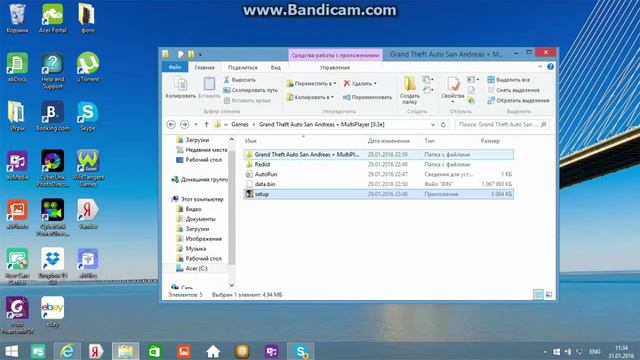640x360 pixels.
Task: Click the Explorer back navigation arrow
Action: [171, 124]
